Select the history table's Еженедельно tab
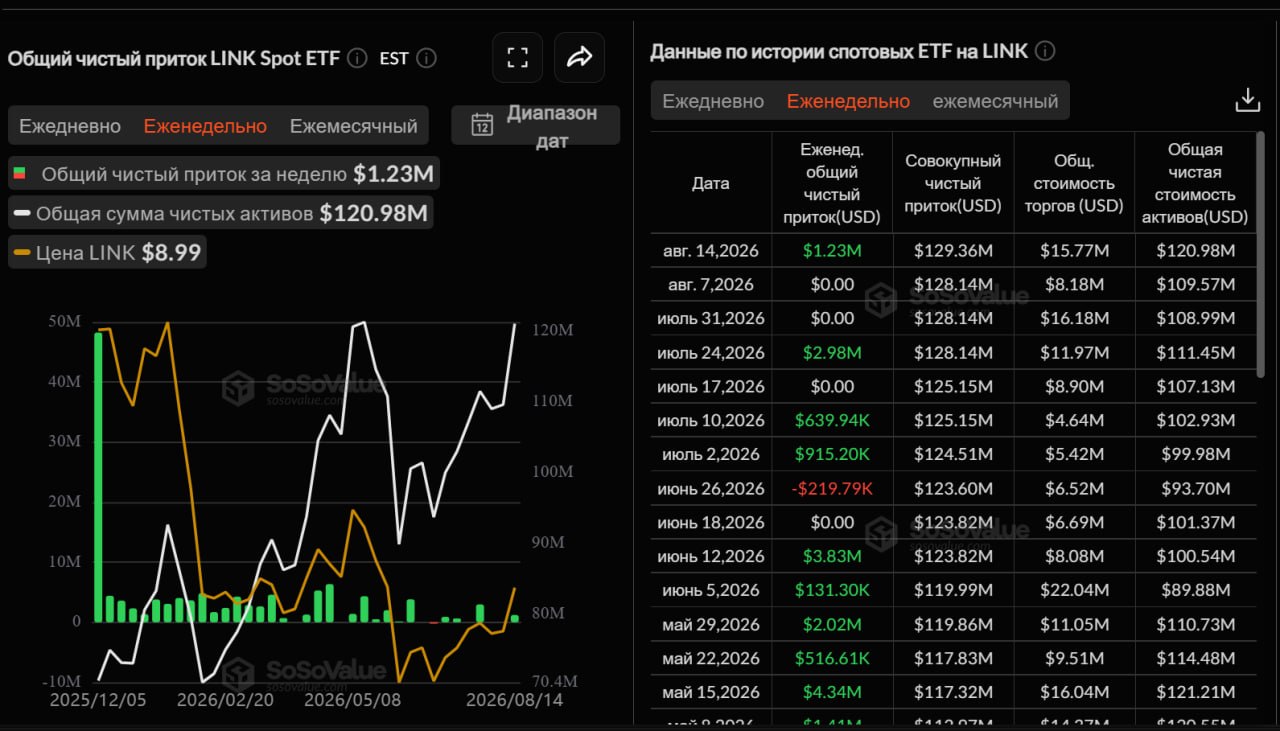 [848, 101]
